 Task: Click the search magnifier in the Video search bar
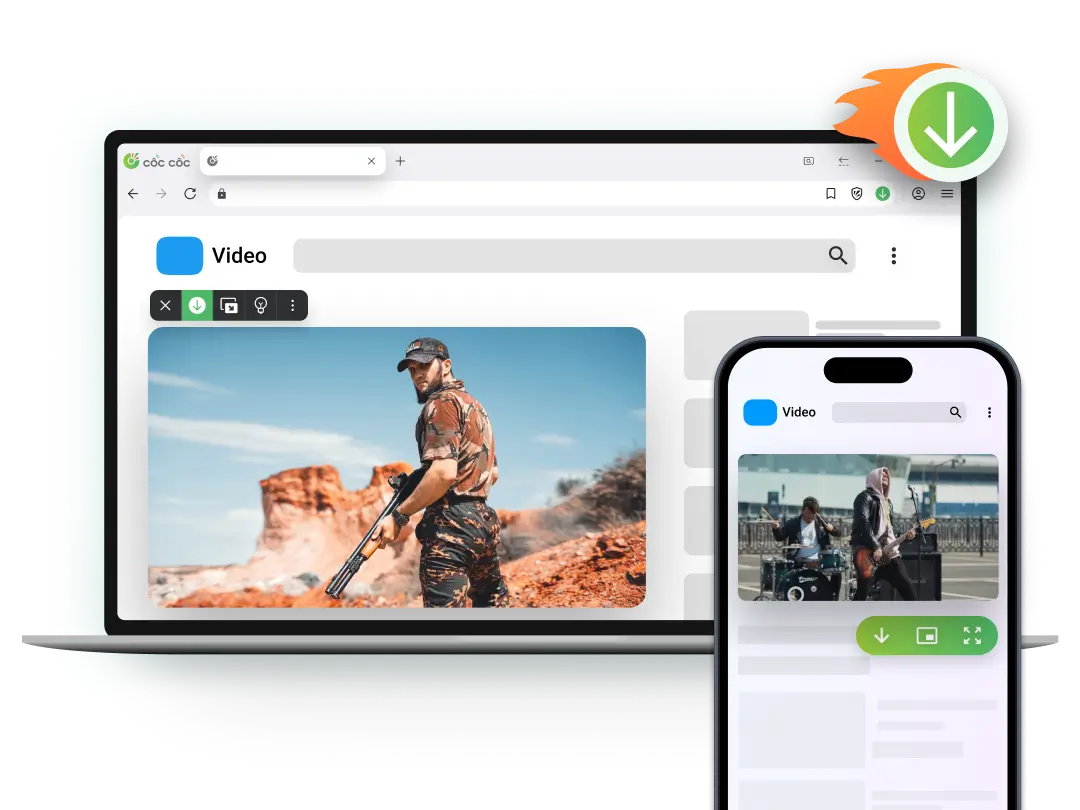tap(837, 255)
